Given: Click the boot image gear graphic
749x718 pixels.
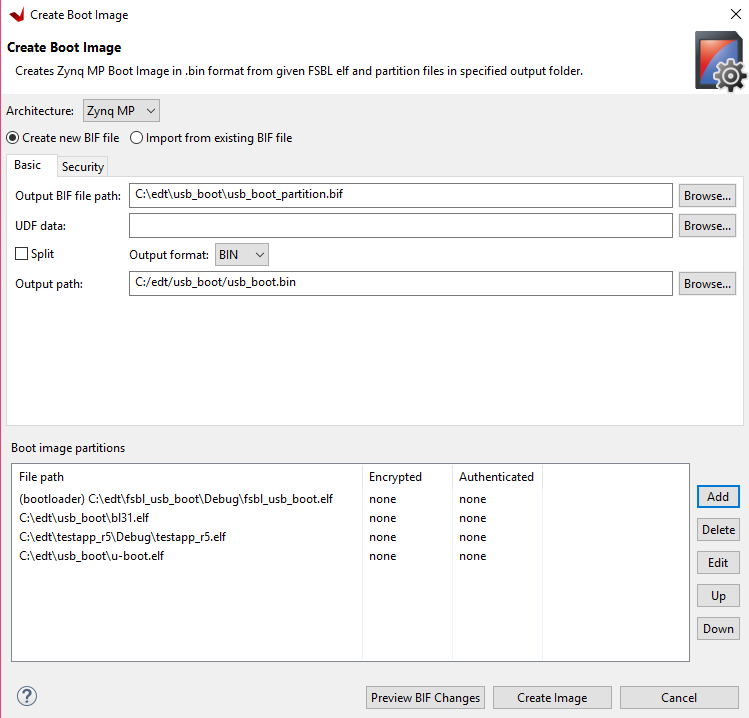Looking at the screenshot, I should coord(720,61).
